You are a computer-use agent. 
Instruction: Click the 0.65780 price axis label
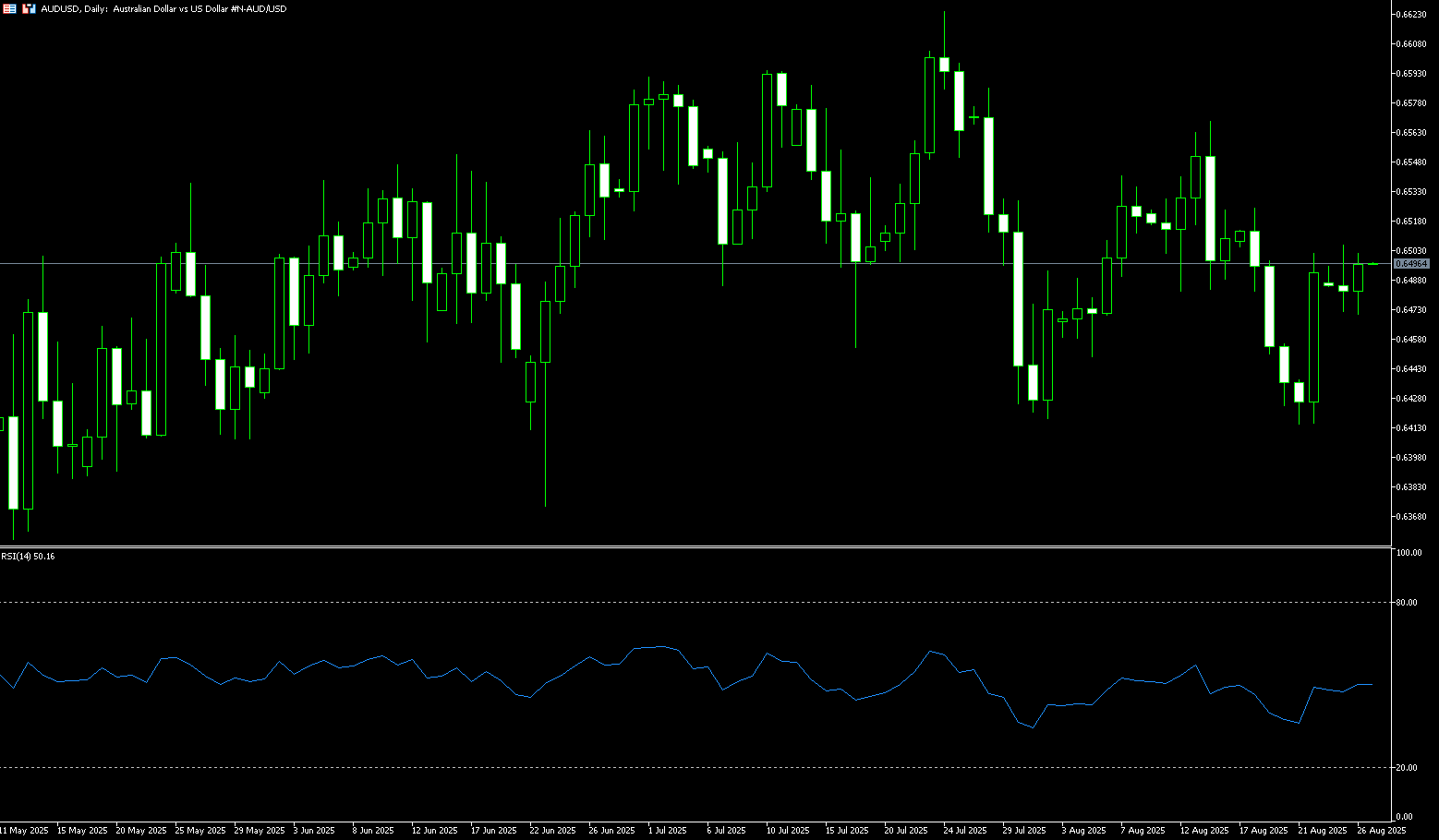point(1412,103)
